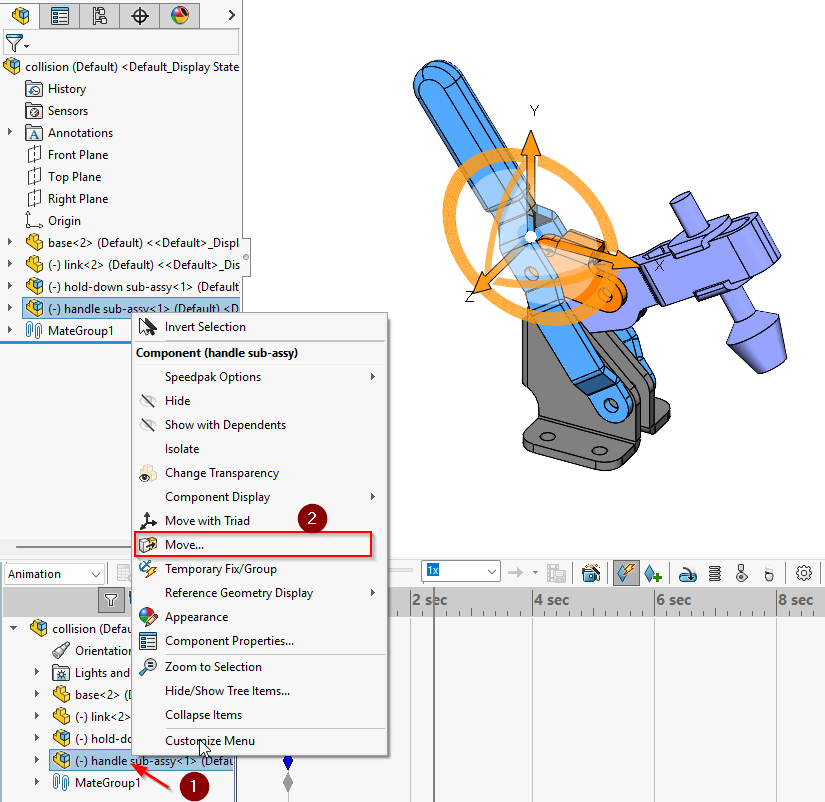Image resolution: width=825 pixels, height=802 pixels.
Task: Select the Spring tool icon
Action: tap(714, 573)
